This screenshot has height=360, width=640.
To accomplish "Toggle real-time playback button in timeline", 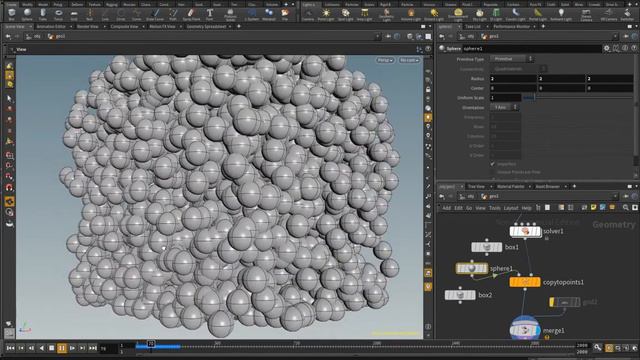I will pyautogui.click(x=609, y=348).
